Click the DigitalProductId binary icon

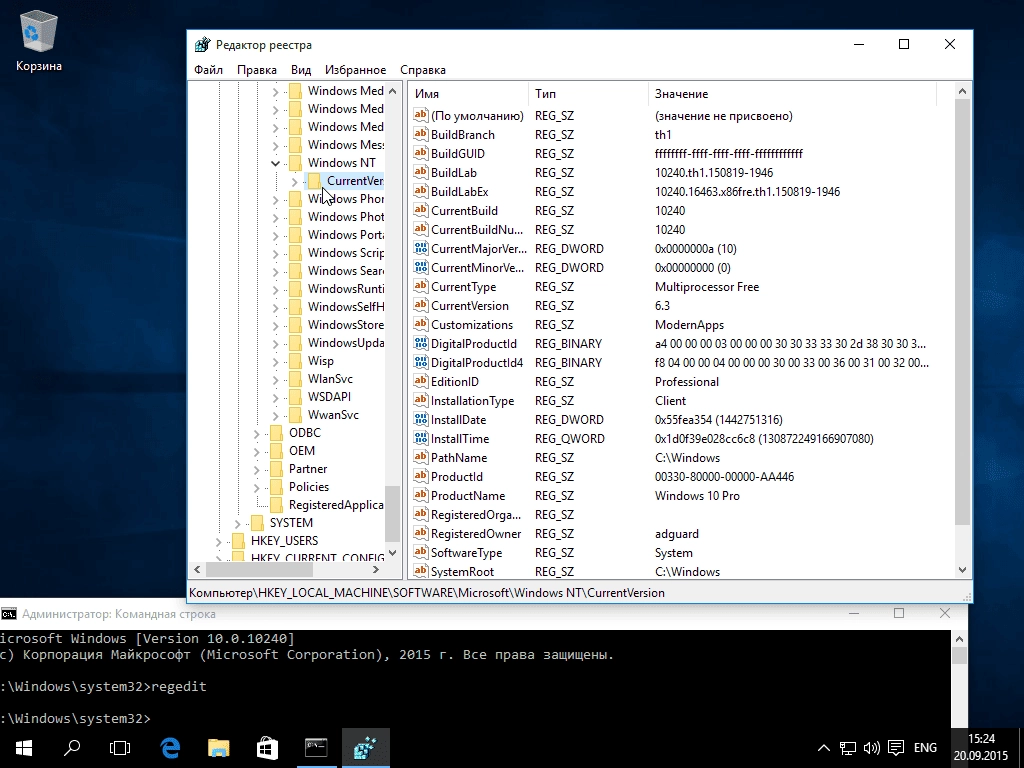pos(421,344)
